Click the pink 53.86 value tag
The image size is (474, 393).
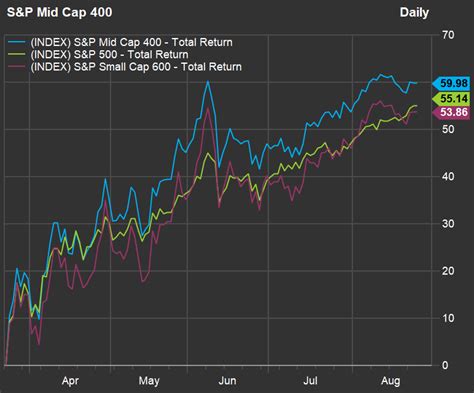click(x=451, y=112)
